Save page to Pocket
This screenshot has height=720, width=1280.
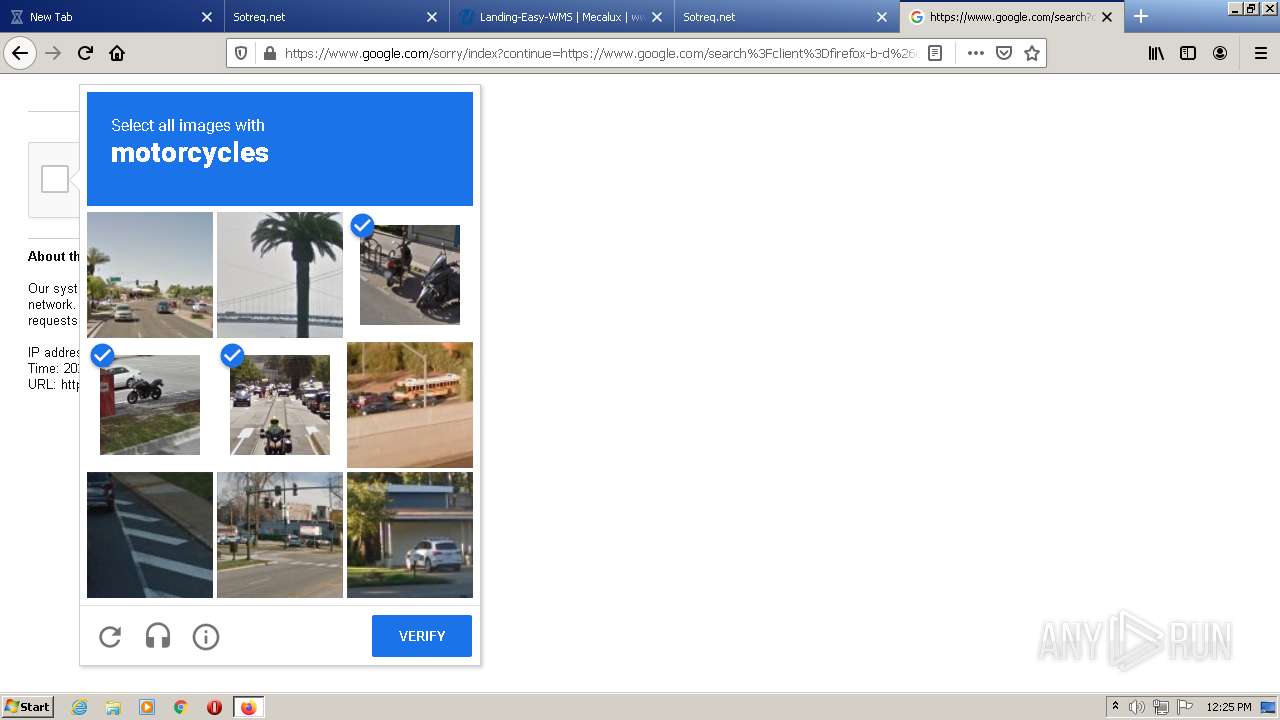1004,53
